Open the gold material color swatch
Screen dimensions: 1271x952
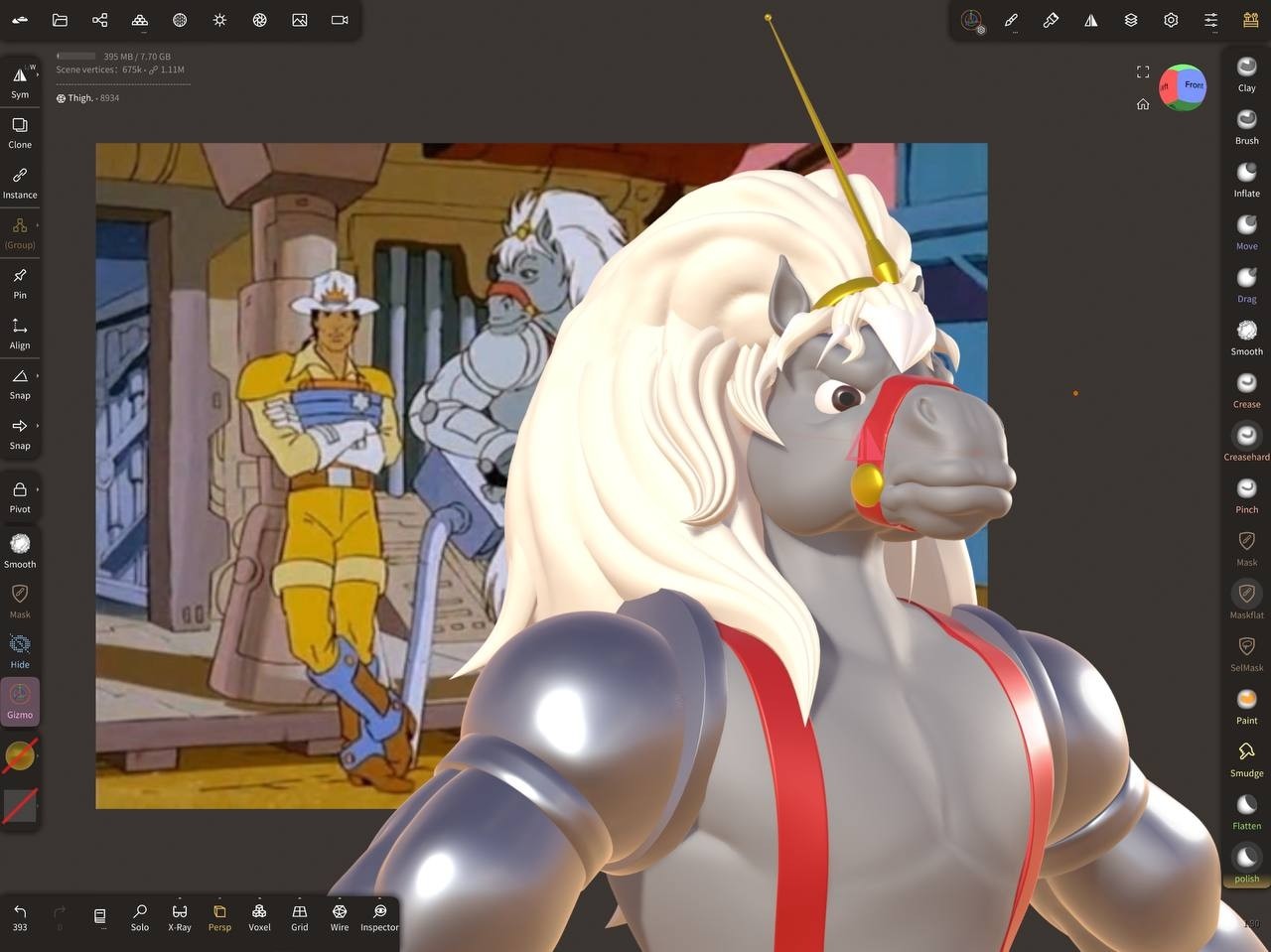20,756
